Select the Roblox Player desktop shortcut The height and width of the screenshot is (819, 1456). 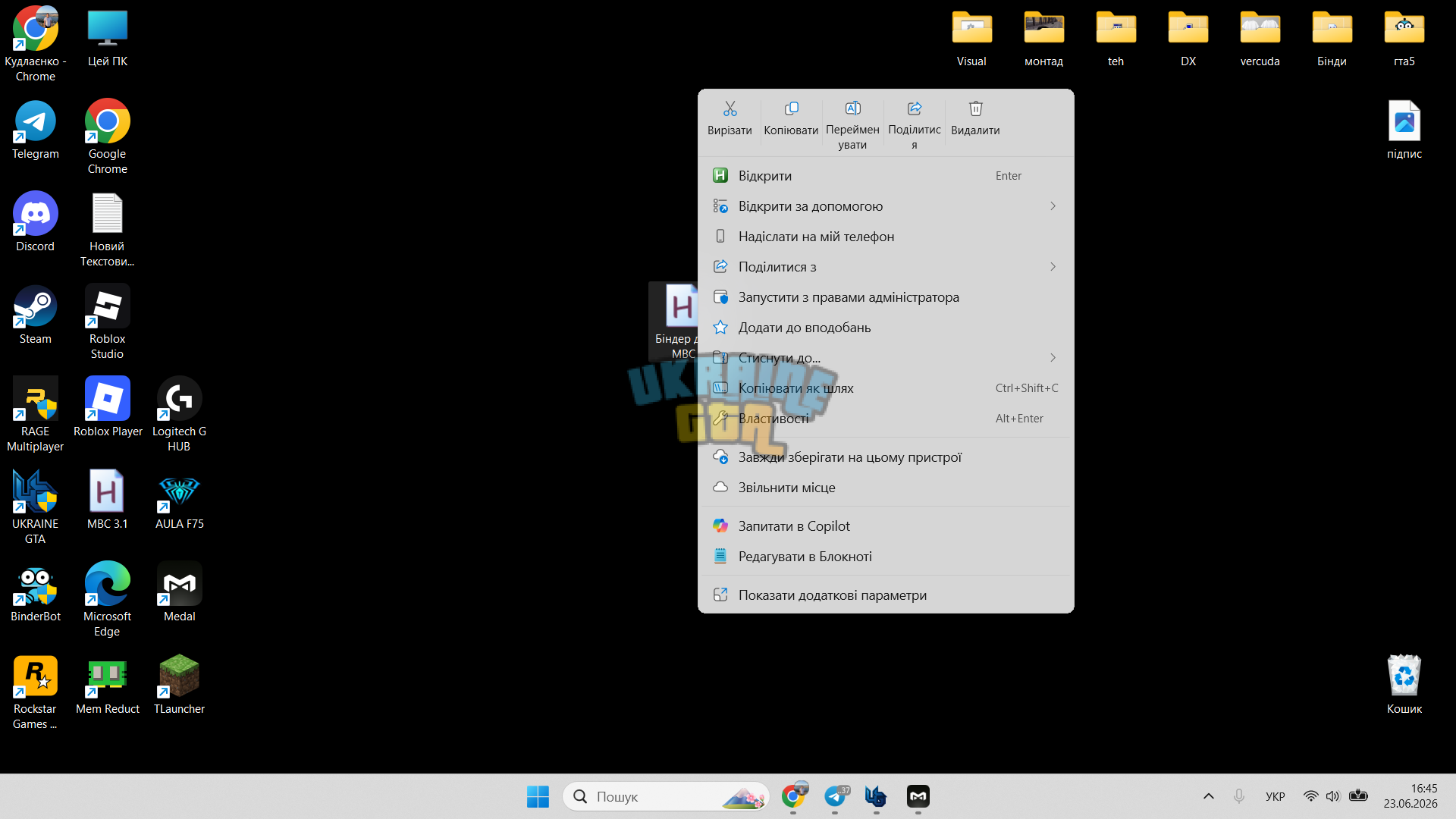coord(108,408)
